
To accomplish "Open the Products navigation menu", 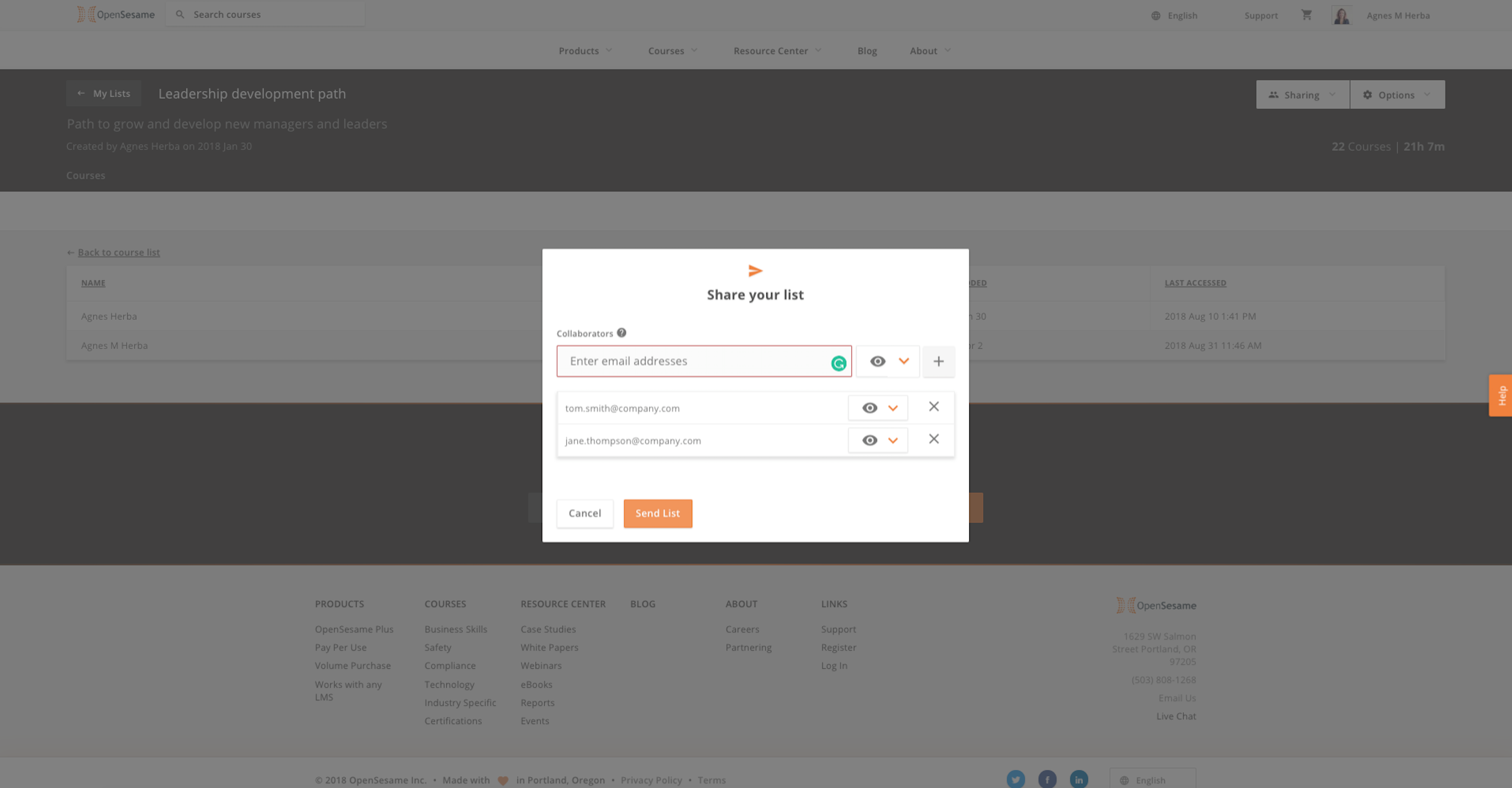I will pos(585,50).
